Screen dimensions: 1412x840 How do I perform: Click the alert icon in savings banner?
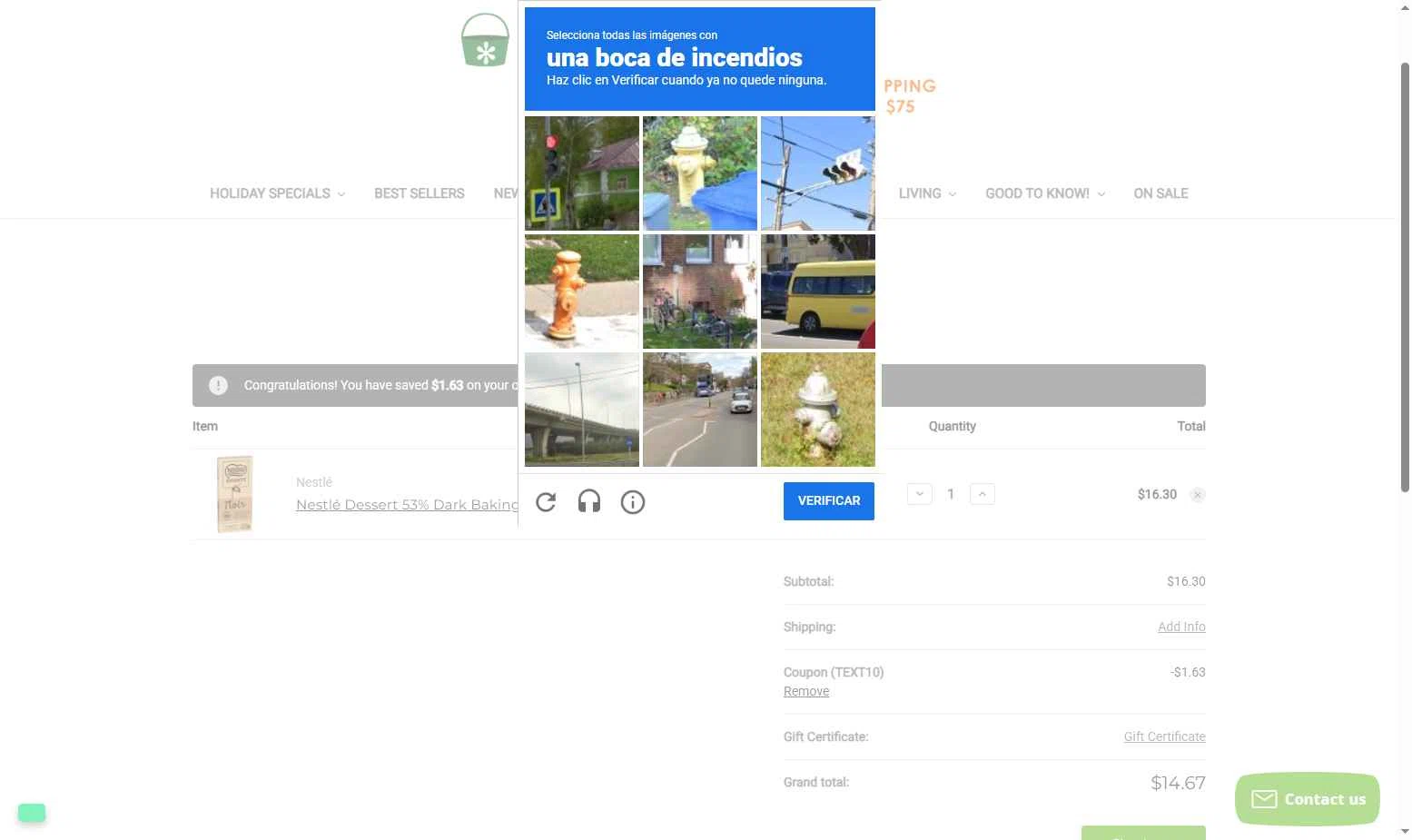coord(218,385)
